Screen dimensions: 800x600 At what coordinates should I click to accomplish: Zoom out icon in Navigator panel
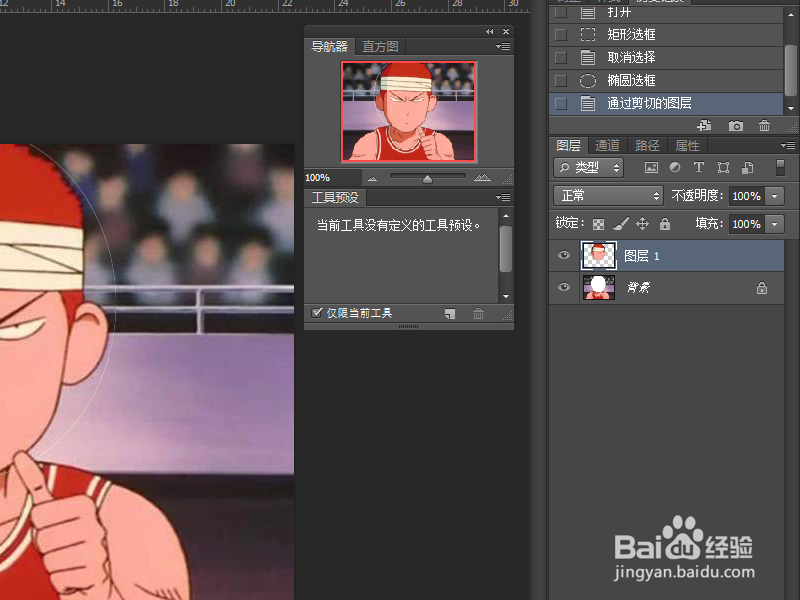pyautogui.click(x=372, y=178)
